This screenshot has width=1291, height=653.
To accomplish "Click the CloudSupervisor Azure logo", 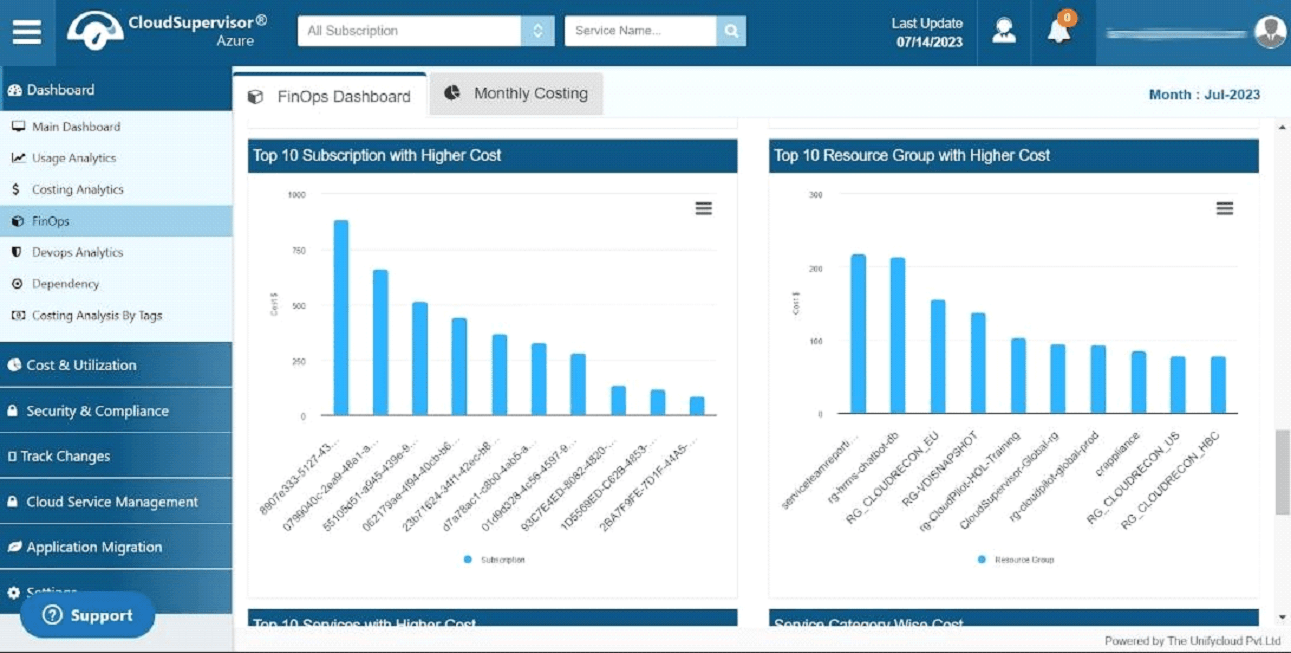I will click(167, 31).
